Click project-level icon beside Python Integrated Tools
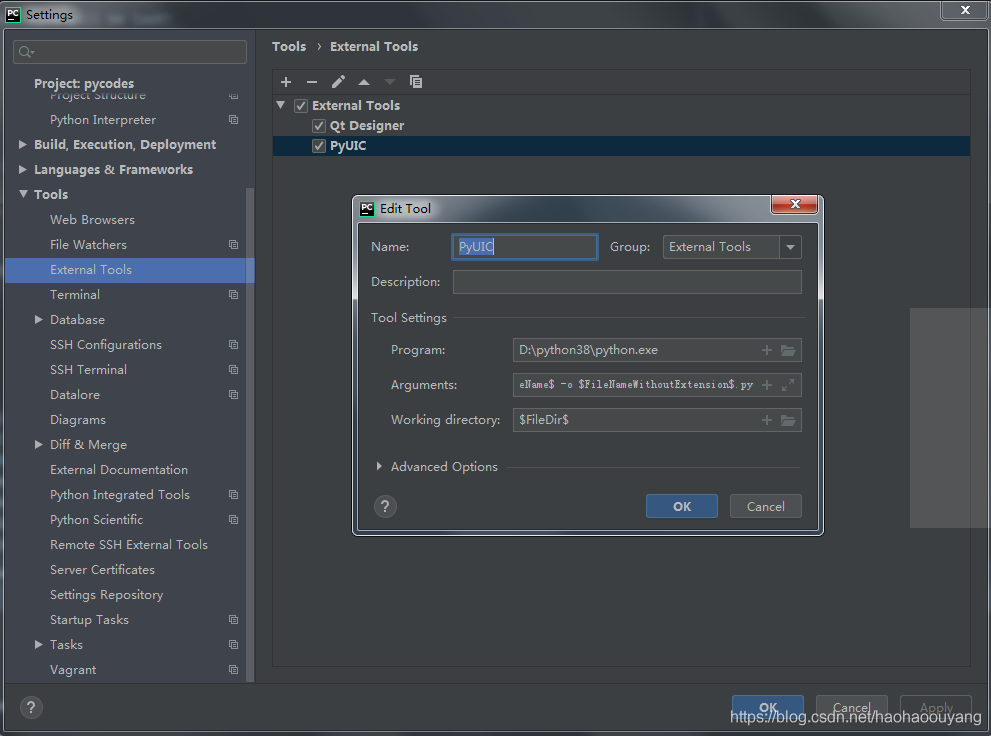The image size is (991, 736). coord(233,495)
